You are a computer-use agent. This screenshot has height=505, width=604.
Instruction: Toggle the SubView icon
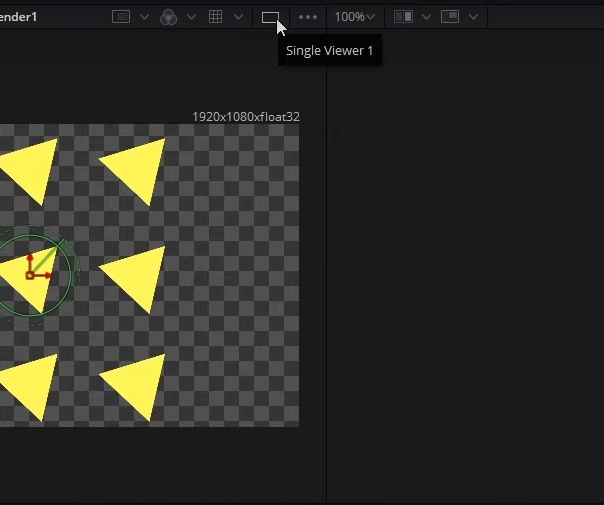(450, 17)
